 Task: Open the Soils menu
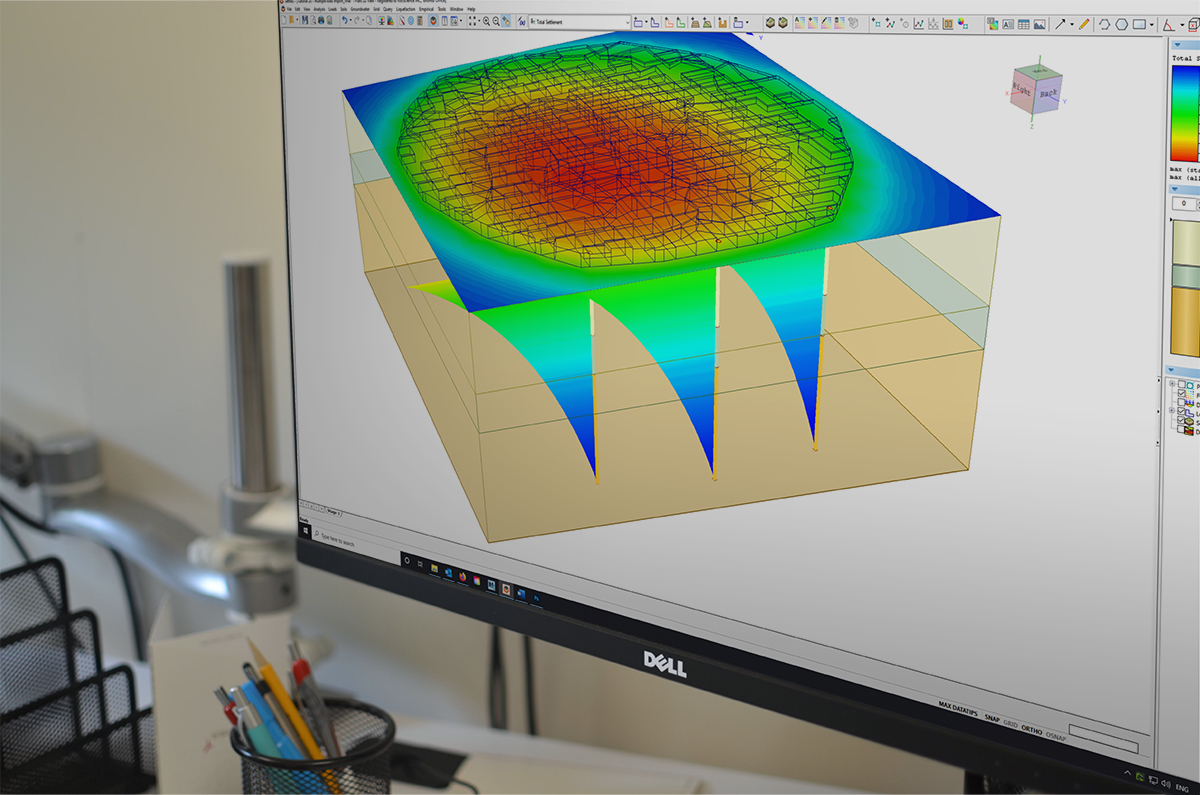tap(343, 9)
